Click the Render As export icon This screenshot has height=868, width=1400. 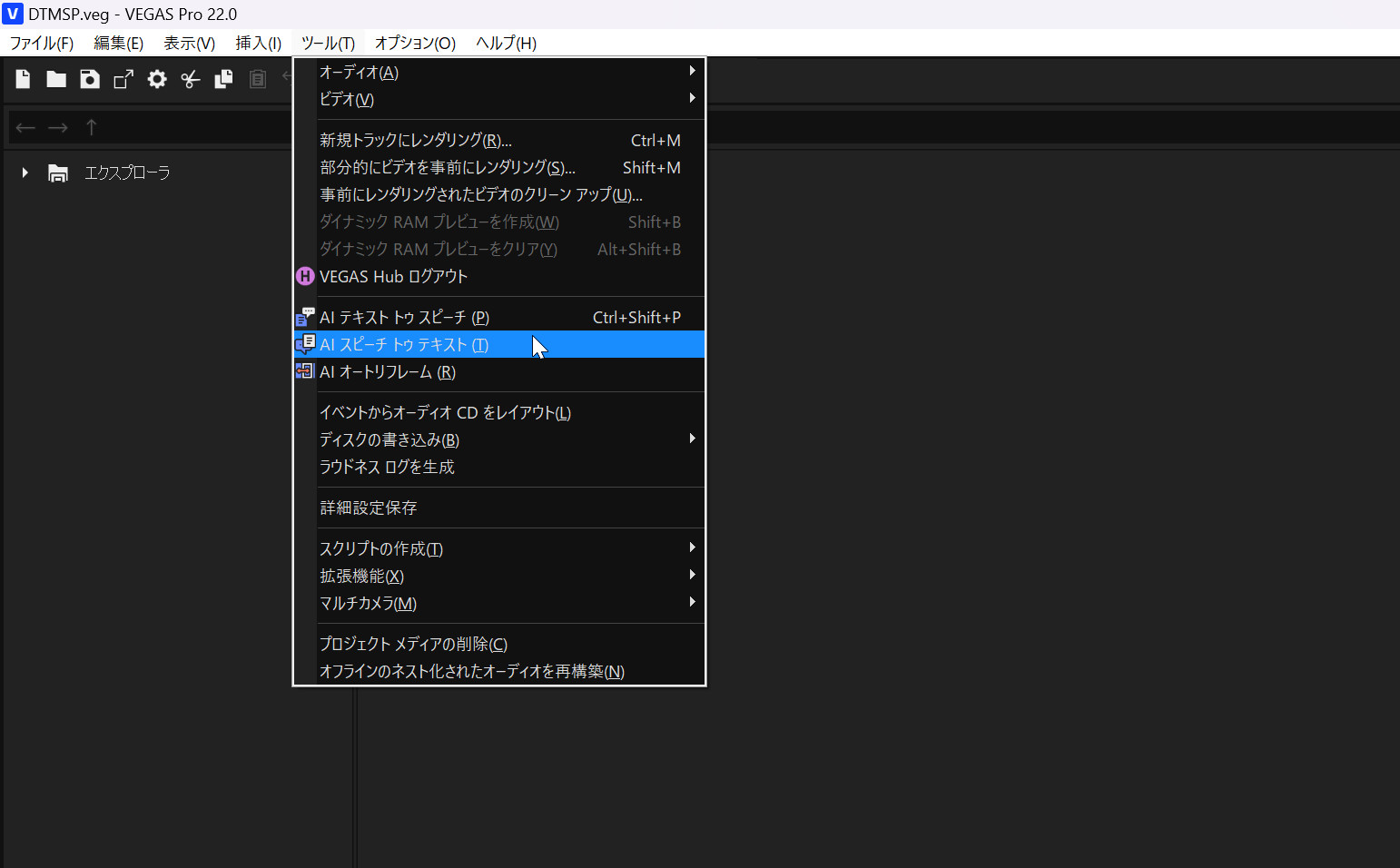click(x=123, y=79)
